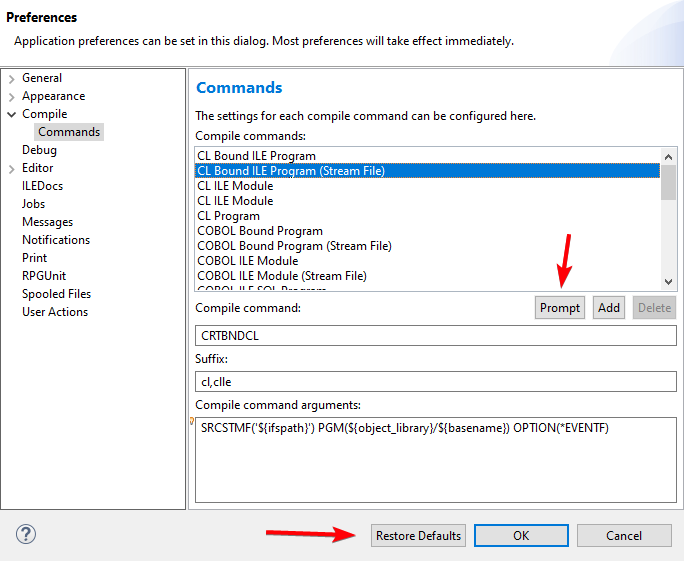The image size is (684, 561).
Task: Select Commands under Compile
Action: (69, 132)
